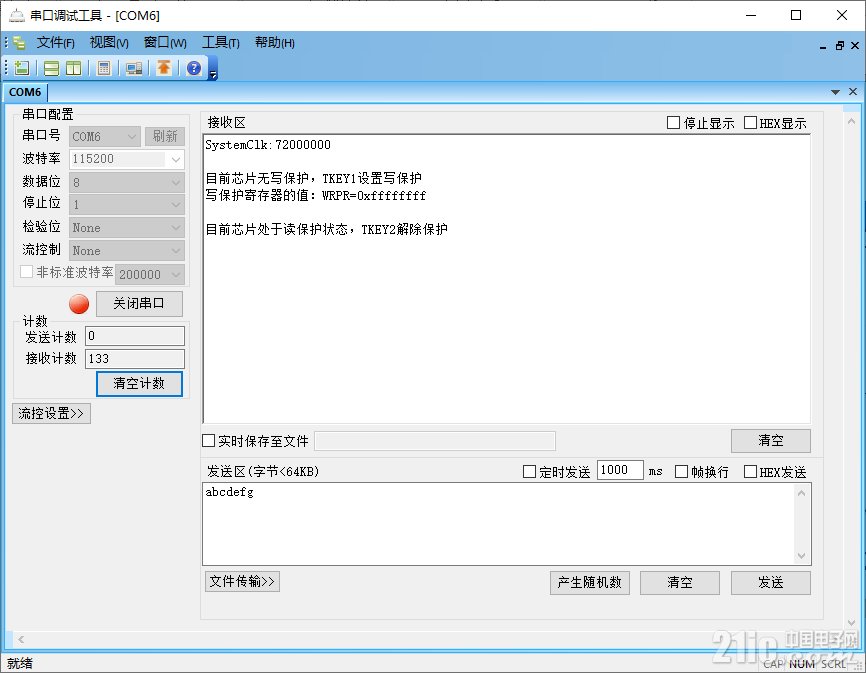Clear the receive area with 清空

pyautogui.click(x=771, y=441)
